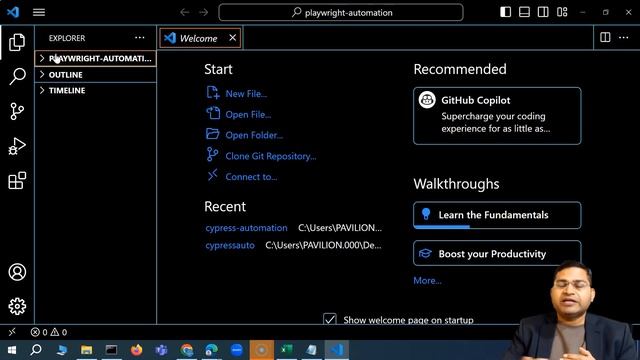Select the Welcome tab
Viewport: 640px width, 360px height.
(x=199, y=38)
